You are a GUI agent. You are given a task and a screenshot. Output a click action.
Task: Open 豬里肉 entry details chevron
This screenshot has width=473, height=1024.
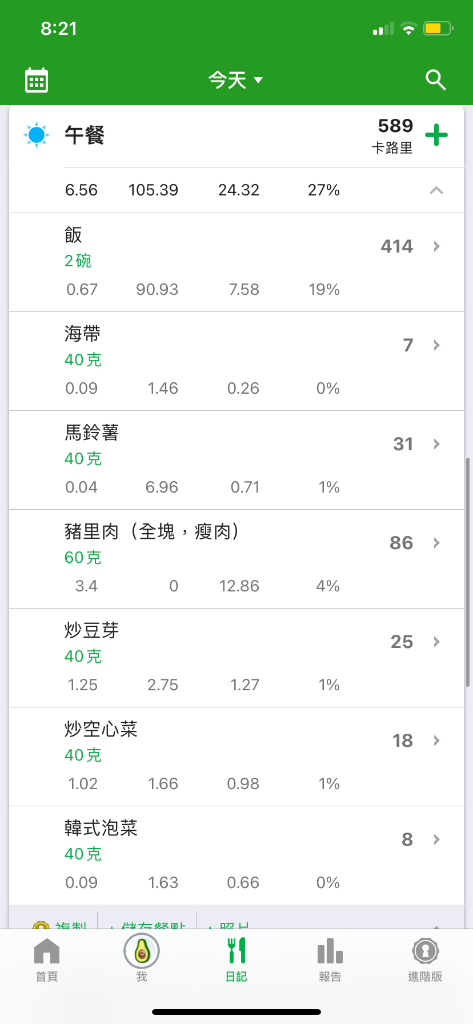[x=437, y=543]
